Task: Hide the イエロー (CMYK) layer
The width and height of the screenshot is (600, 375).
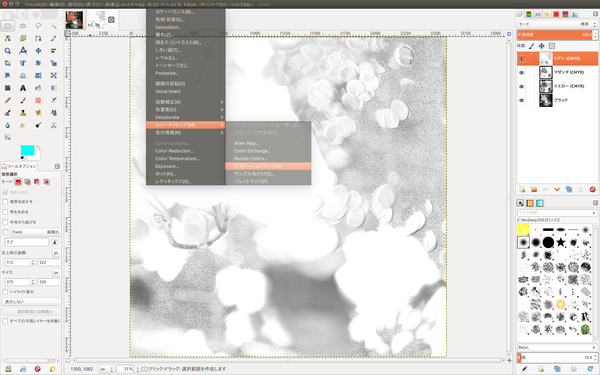Action: [522, 86]
